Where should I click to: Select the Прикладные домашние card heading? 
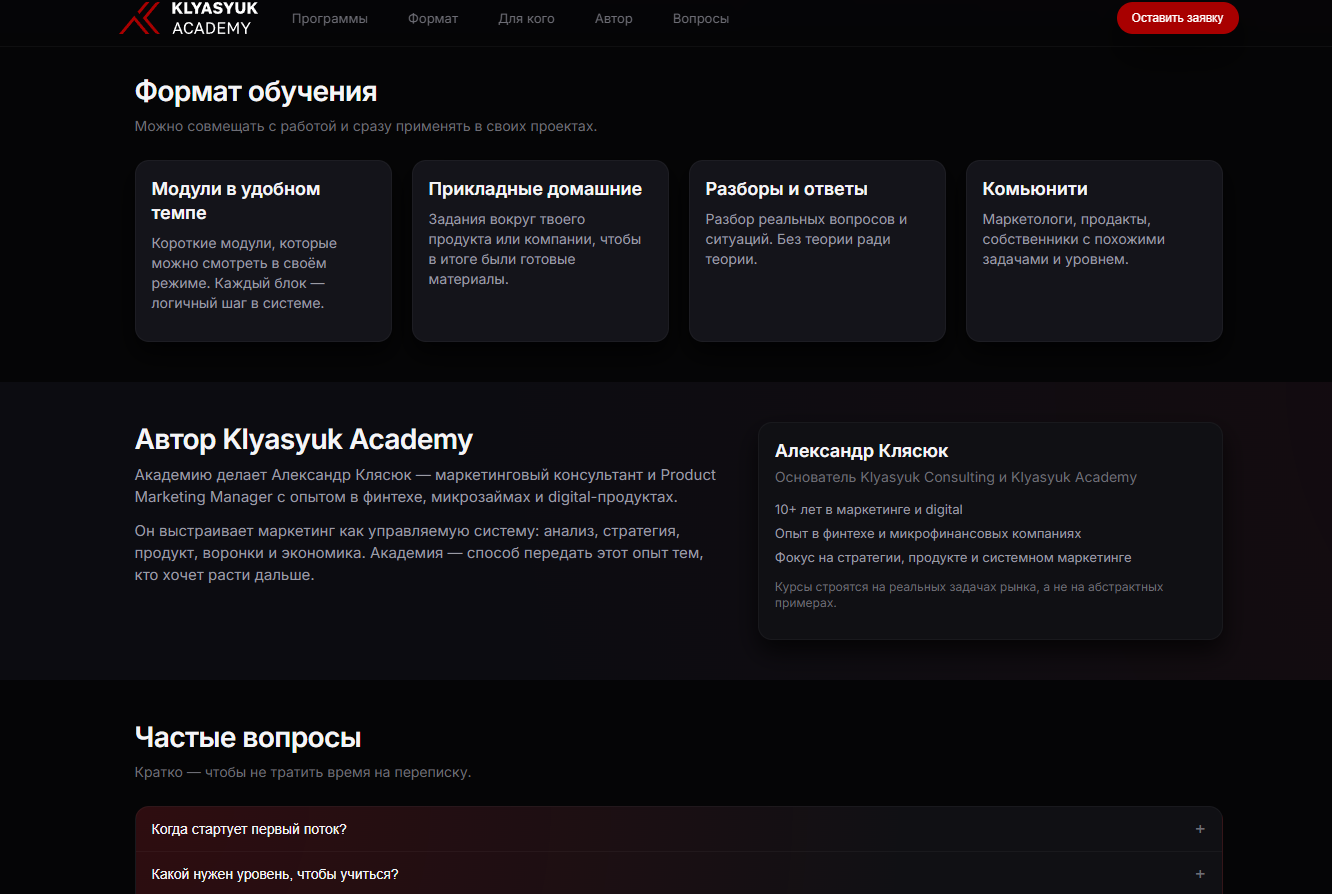(535, 189)
